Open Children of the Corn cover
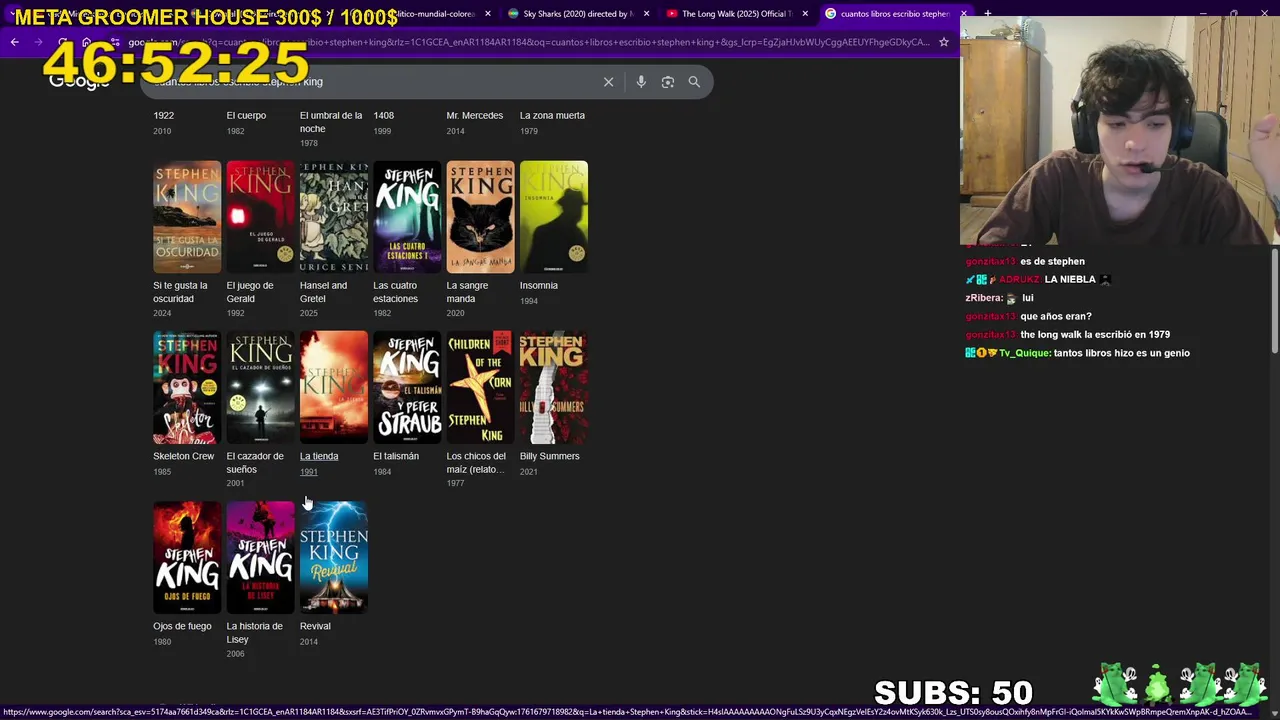This screenshot has width=1280, height=720. tap(480, 387)
